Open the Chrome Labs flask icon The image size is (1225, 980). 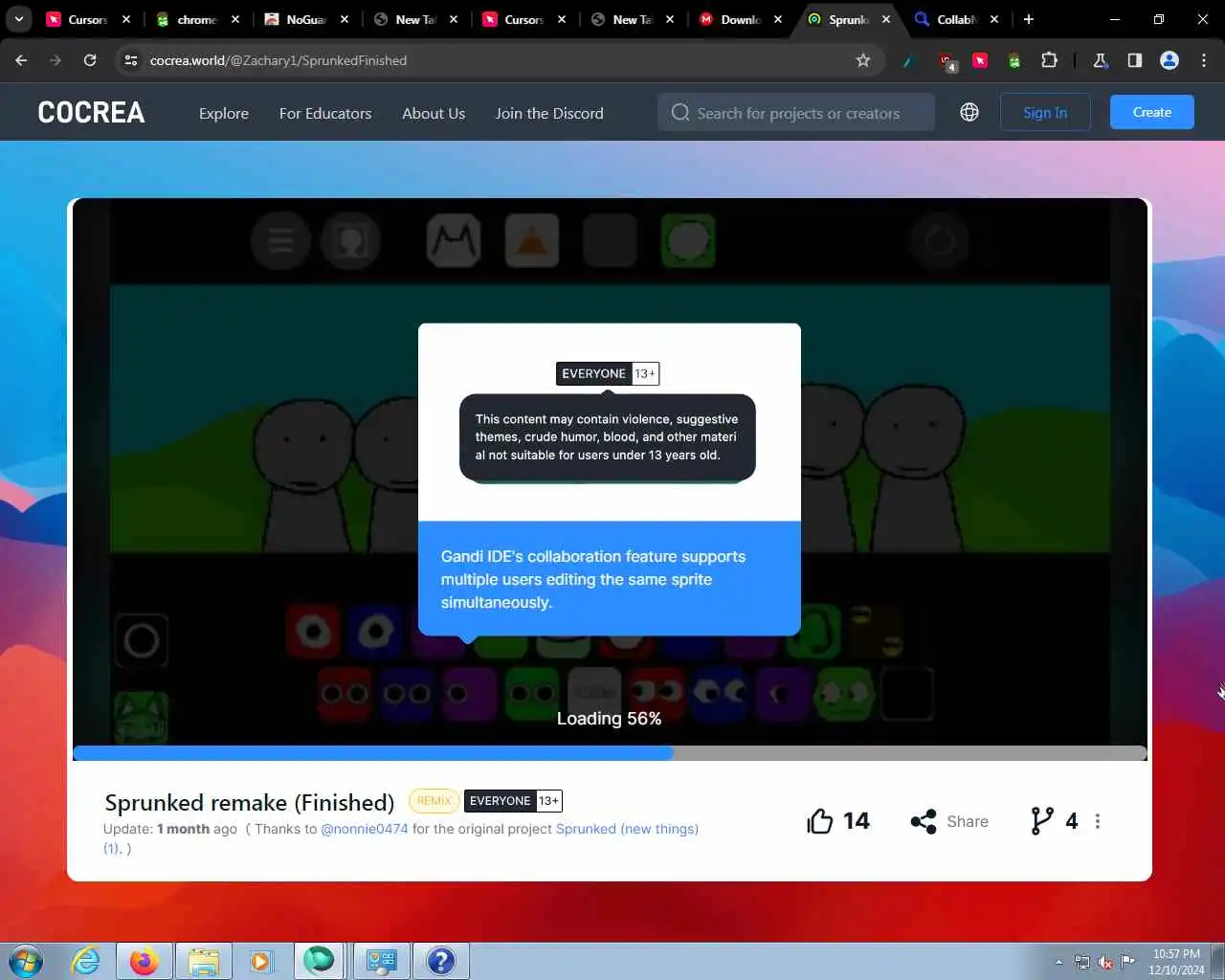[1101, 60]
